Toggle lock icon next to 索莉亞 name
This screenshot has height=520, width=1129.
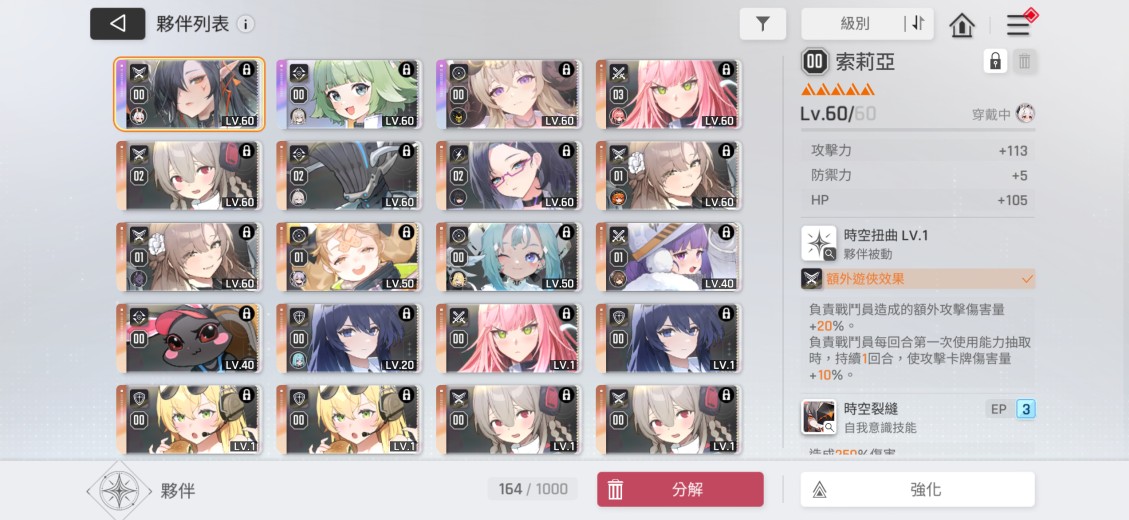(995, 61)
